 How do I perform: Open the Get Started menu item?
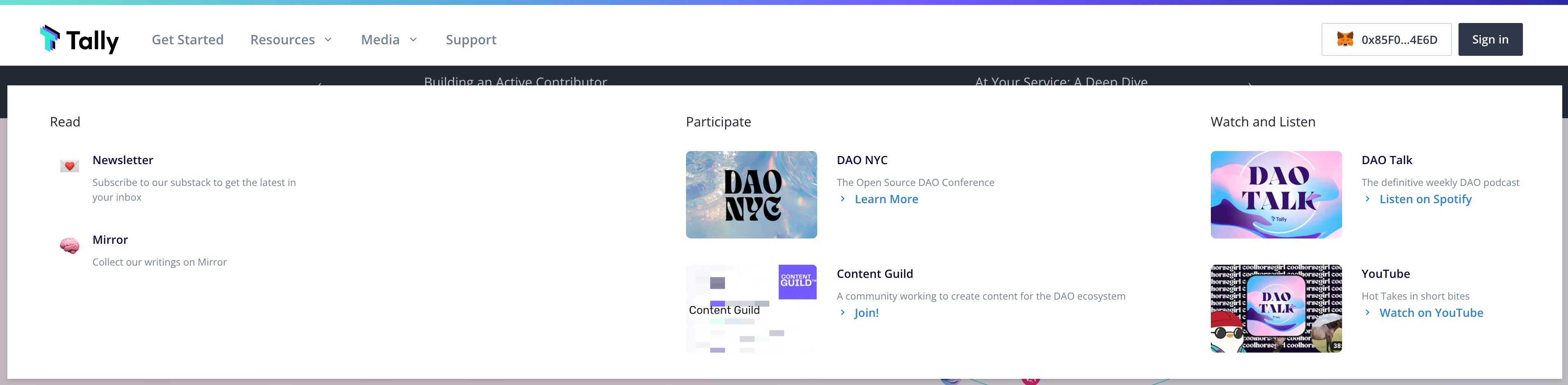point(187,39)
